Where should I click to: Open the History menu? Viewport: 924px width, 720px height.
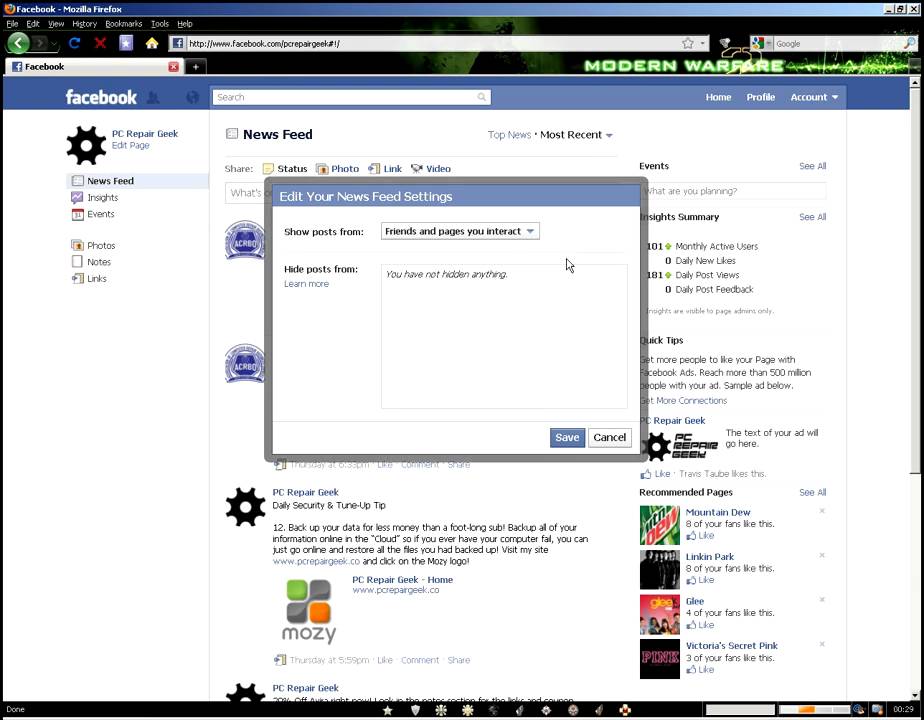click(84, 24)
